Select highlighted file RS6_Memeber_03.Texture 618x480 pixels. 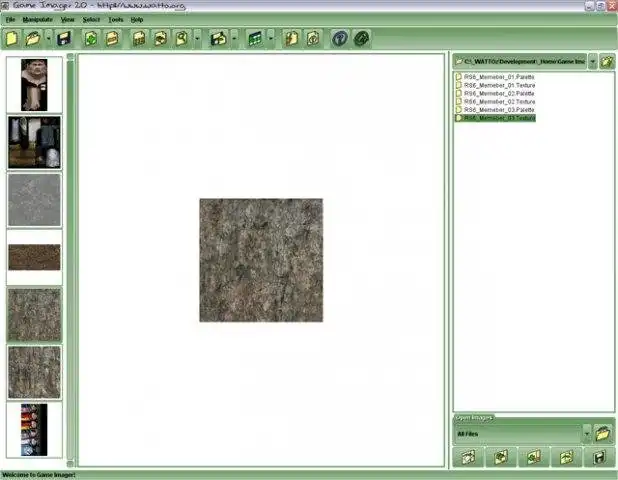pyautogui.click(x=495, y=118)
